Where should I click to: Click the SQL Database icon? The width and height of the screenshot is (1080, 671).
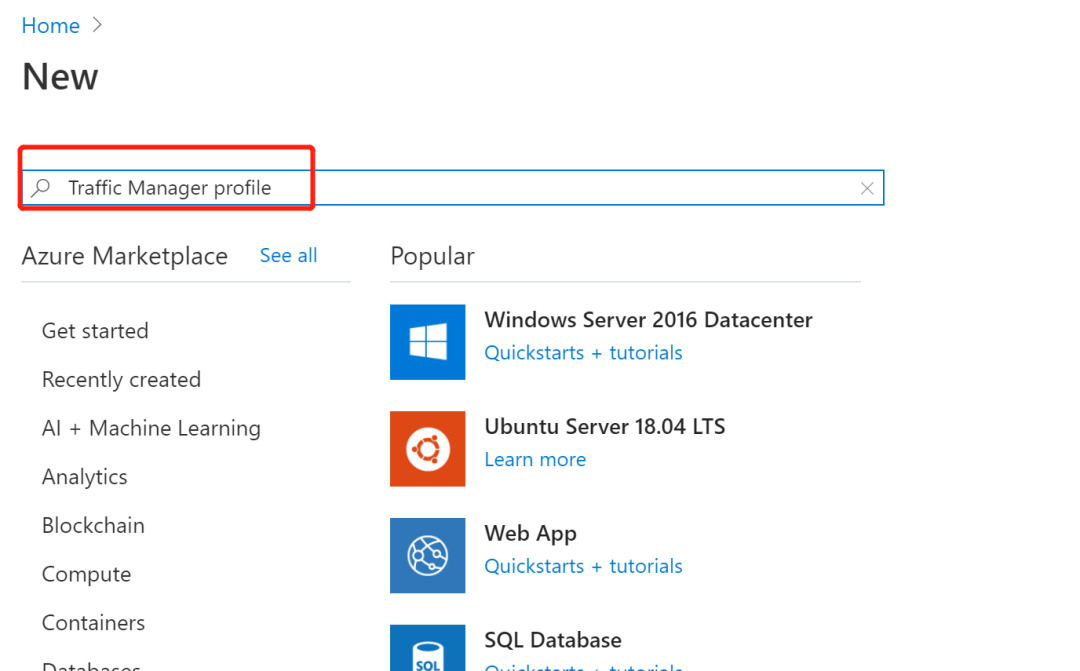tap(427, 648)
